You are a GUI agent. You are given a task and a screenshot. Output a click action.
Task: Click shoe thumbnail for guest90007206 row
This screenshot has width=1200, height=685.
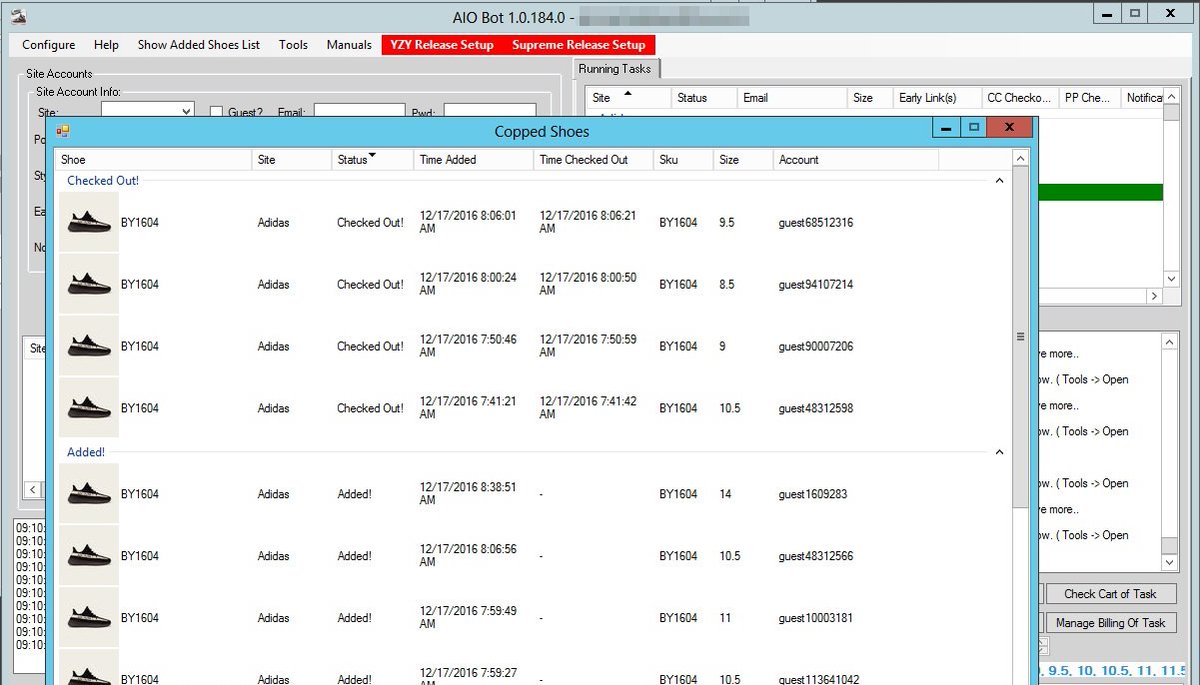[88, 346]
